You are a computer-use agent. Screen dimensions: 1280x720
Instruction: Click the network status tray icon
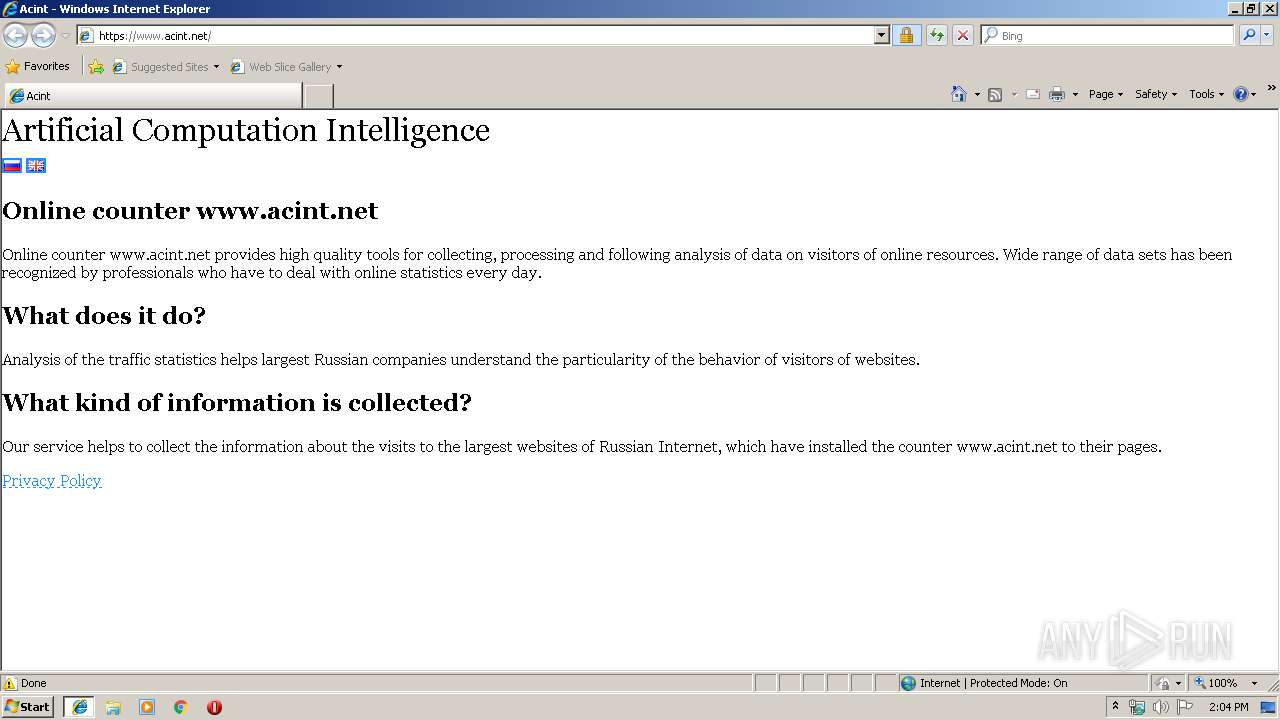pos(1137,707)
